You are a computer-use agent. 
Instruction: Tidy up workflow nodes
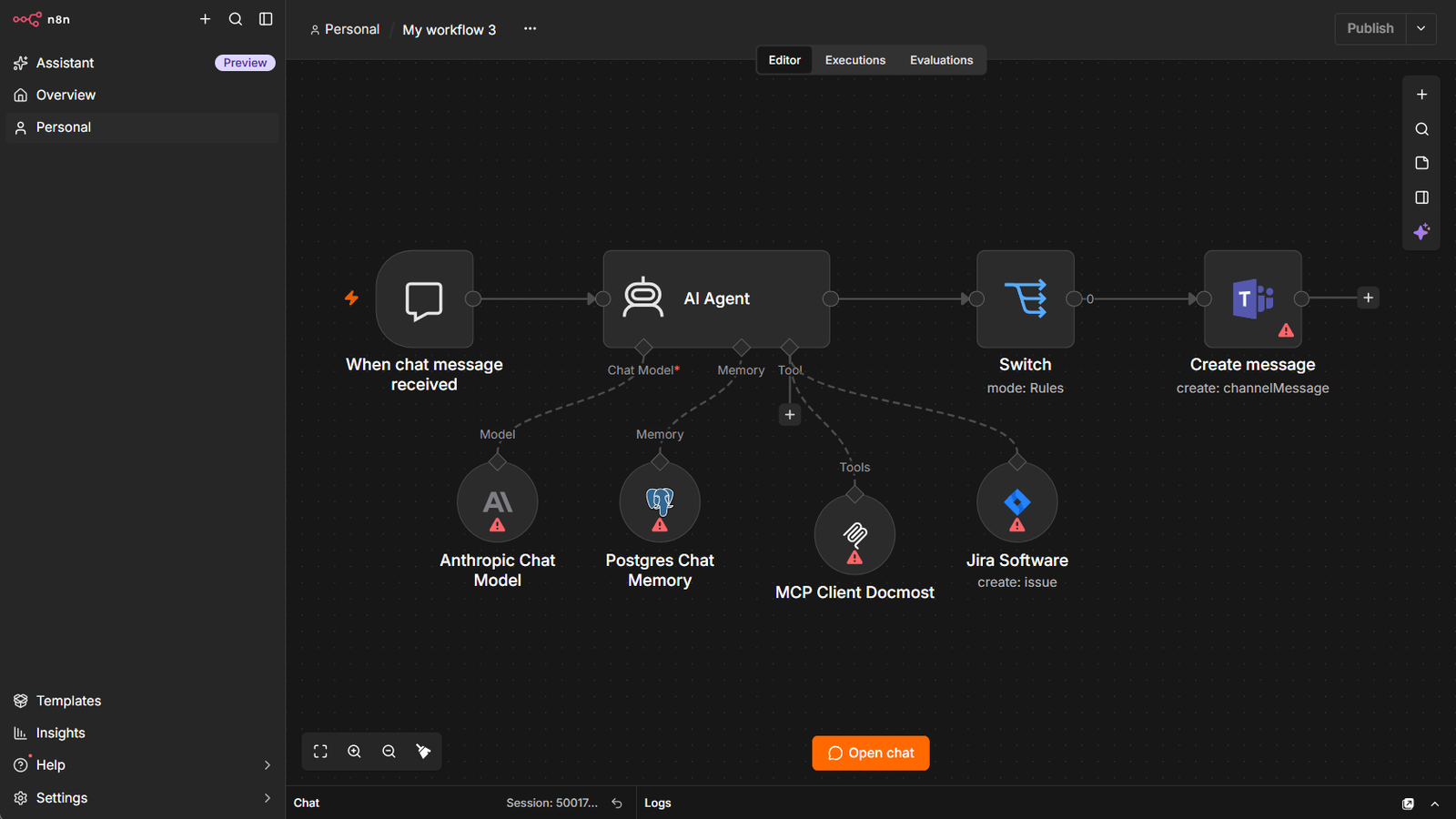(x=423, y=752)
